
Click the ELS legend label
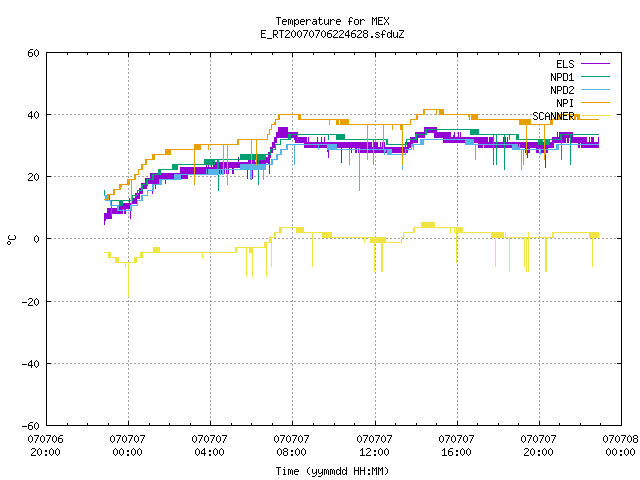point(565,64)
